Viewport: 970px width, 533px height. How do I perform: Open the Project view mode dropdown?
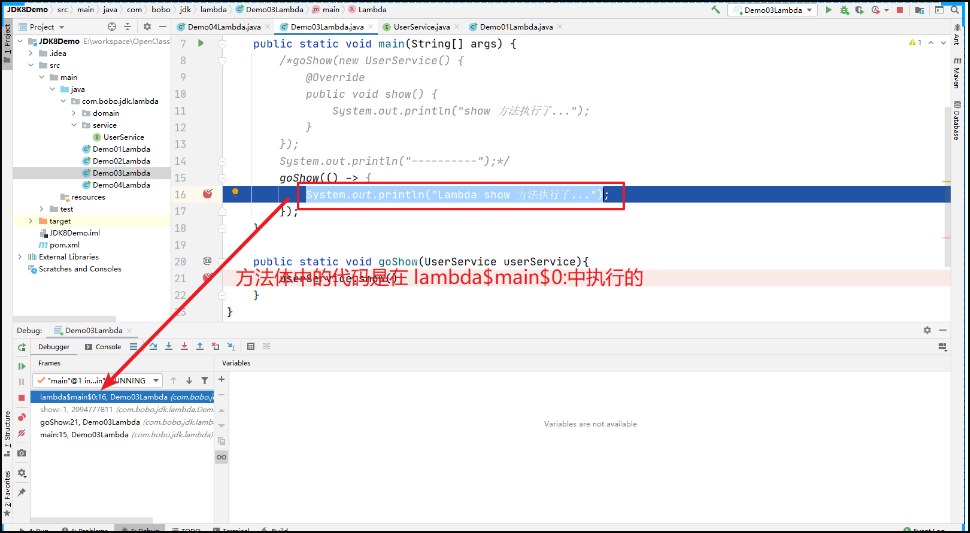coord(42,27)
